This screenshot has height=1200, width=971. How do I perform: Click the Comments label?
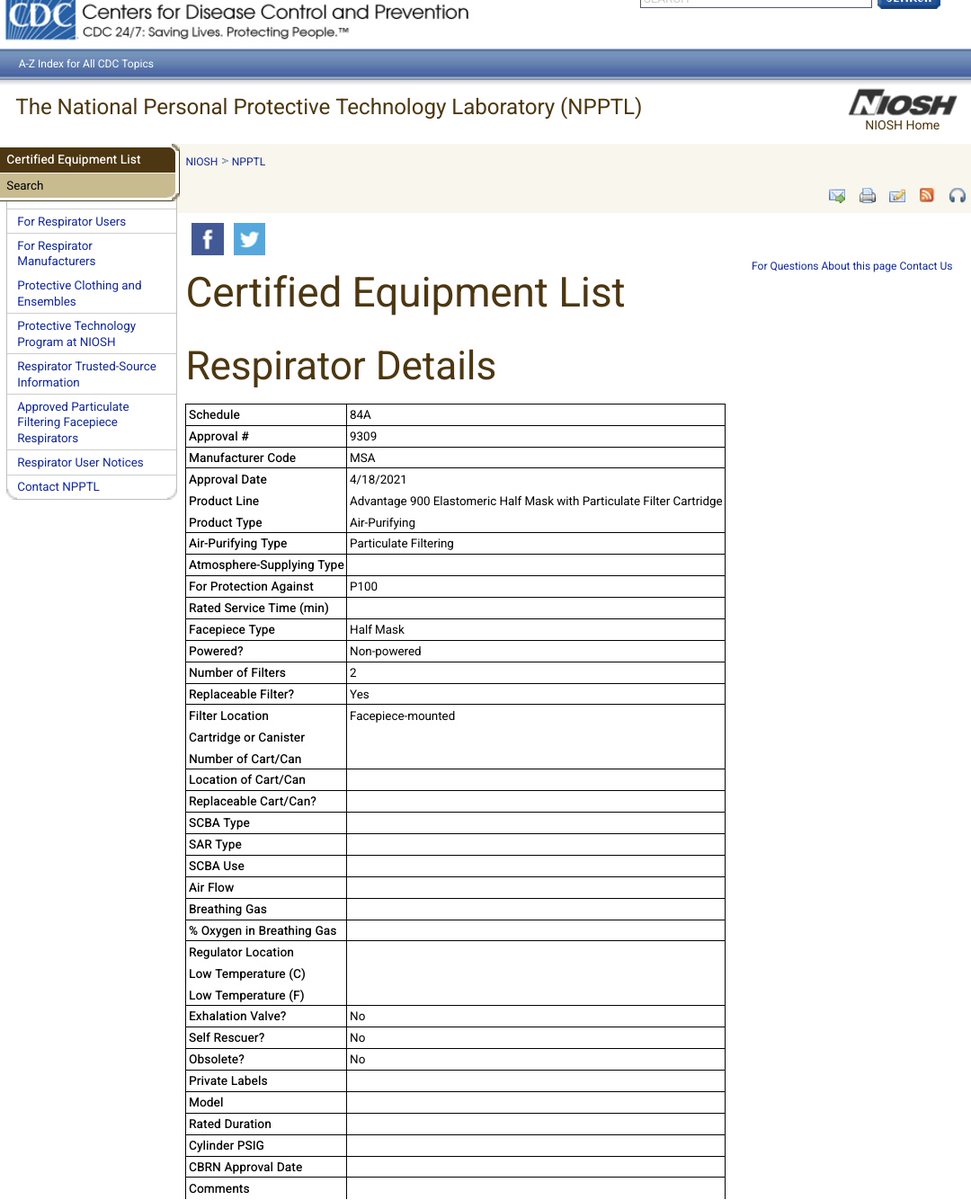(x=219, y=1189)
